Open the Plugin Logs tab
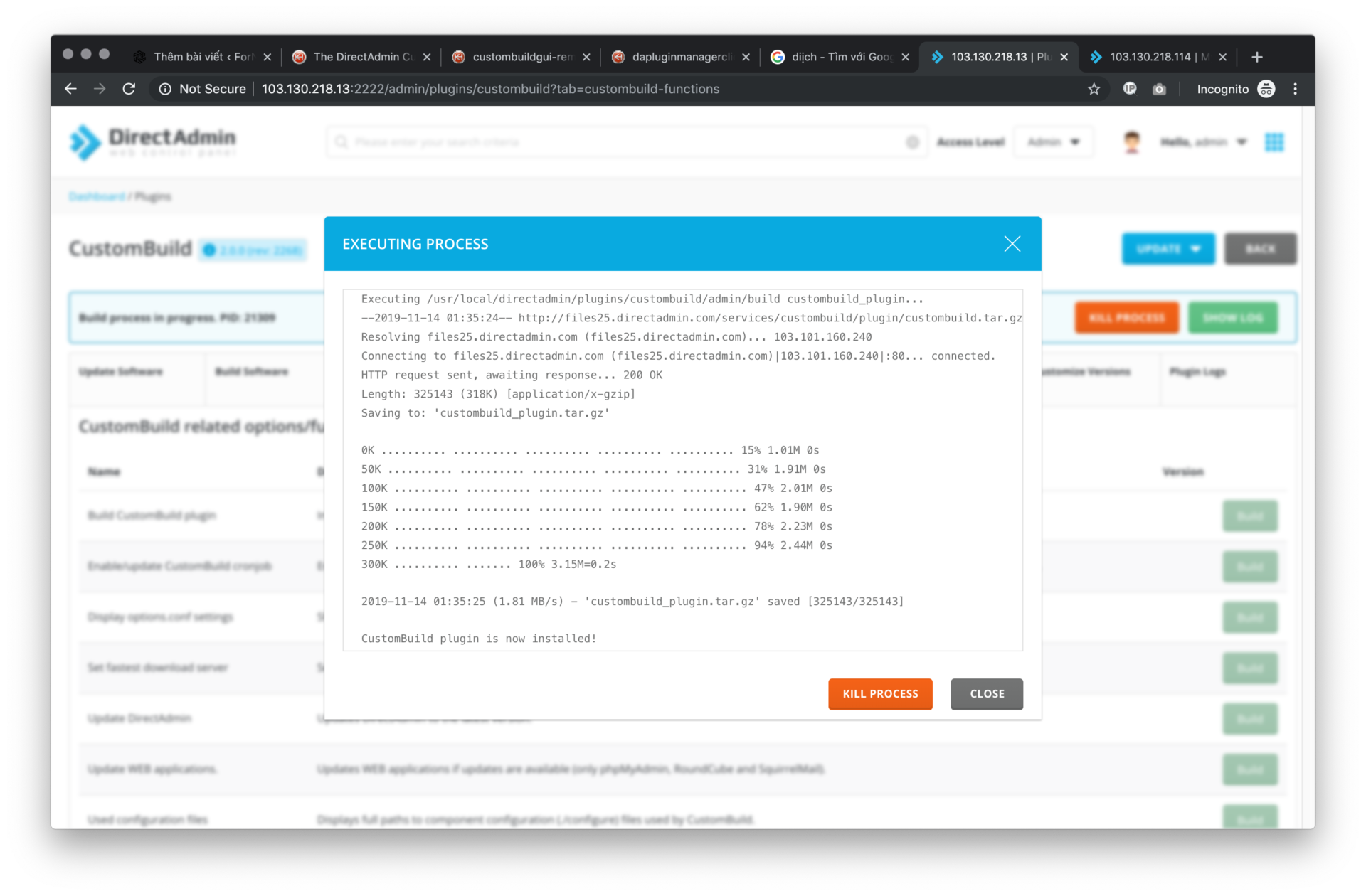Image resolution: width=1366 pixels, height=896 pixels. tap(1197, 372)
